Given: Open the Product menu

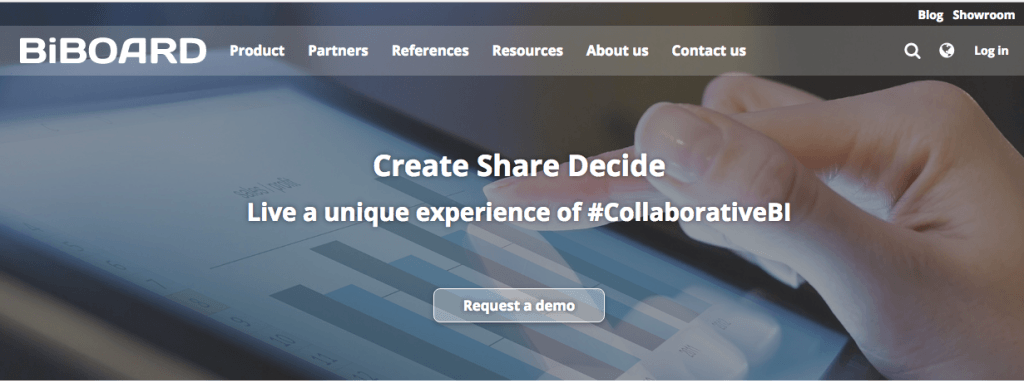Looking at the screenshot, I should coord(257,50).
